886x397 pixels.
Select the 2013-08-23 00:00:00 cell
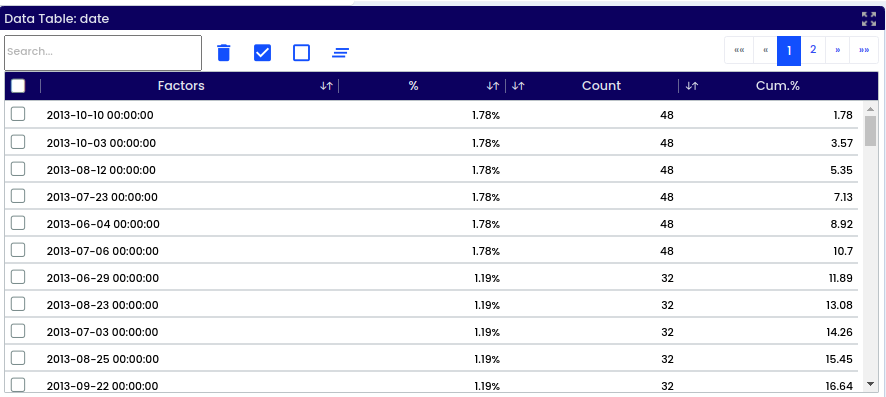(x=102, y=305)
